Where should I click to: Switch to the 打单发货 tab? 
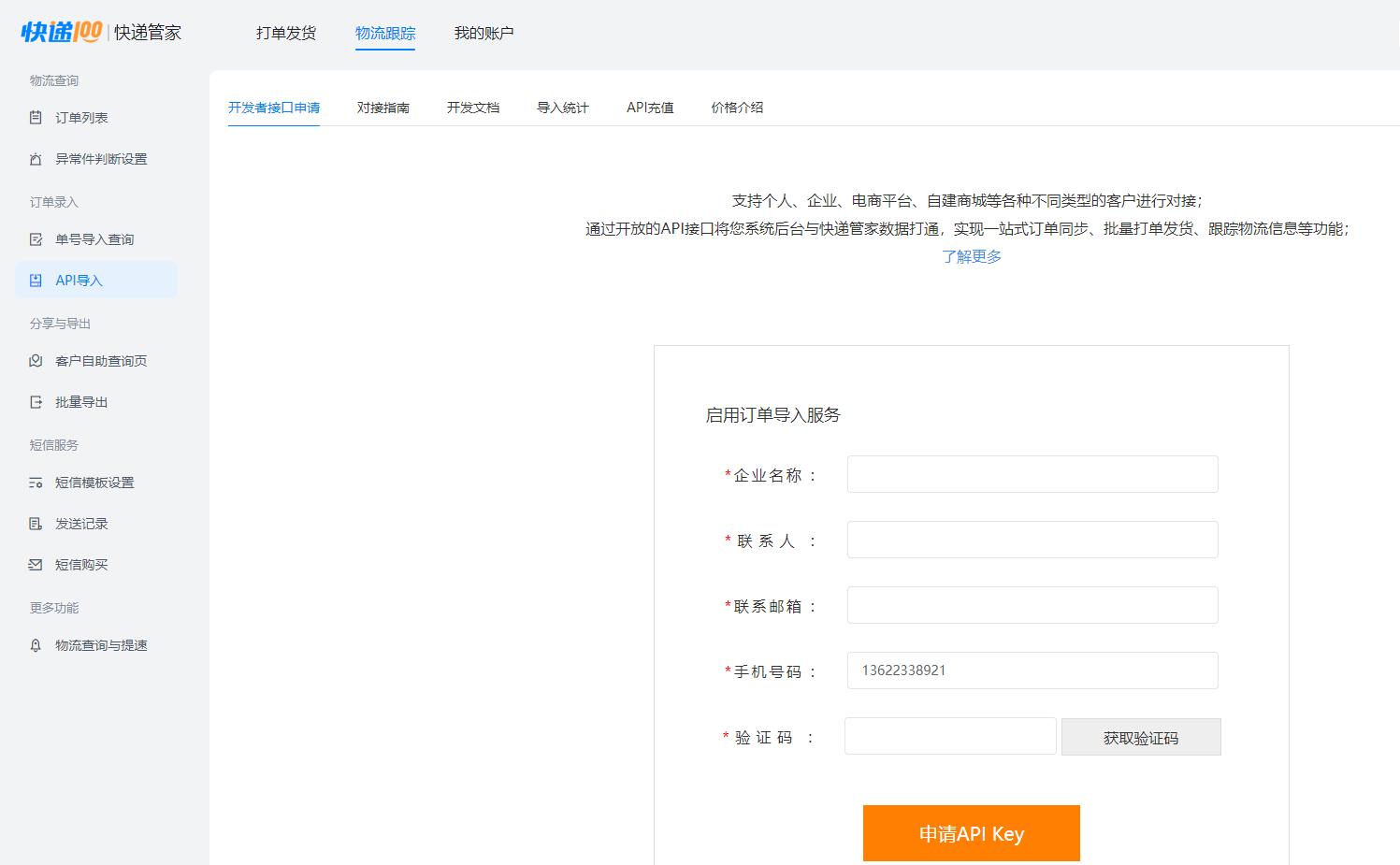(286, 32)
